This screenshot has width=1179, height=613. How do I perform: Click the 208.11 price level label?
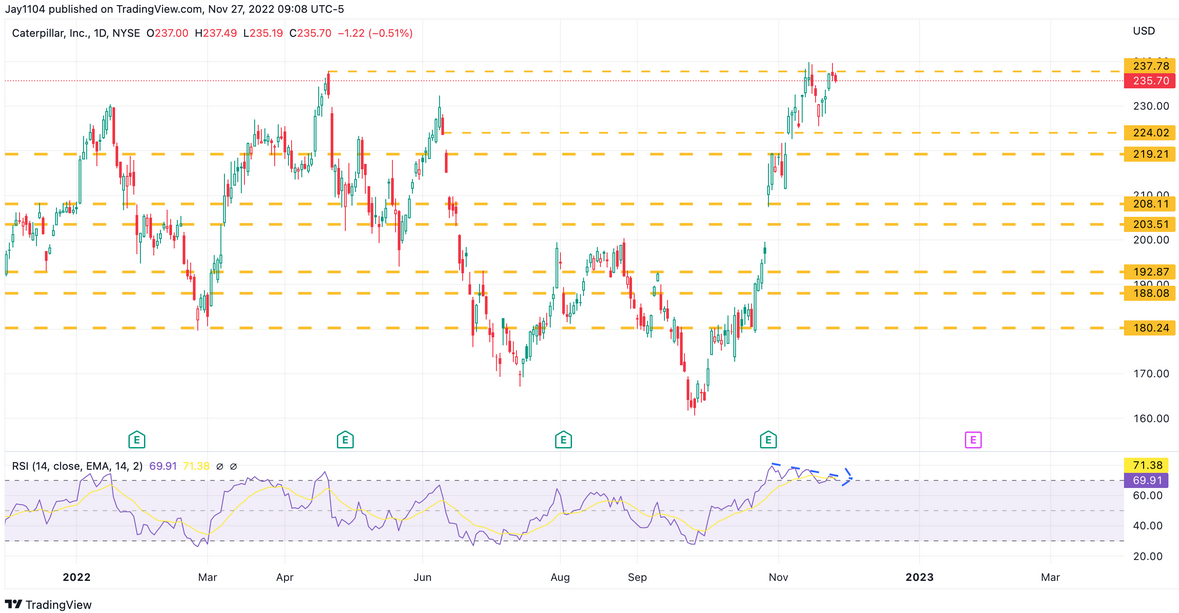click(1150, 204)
